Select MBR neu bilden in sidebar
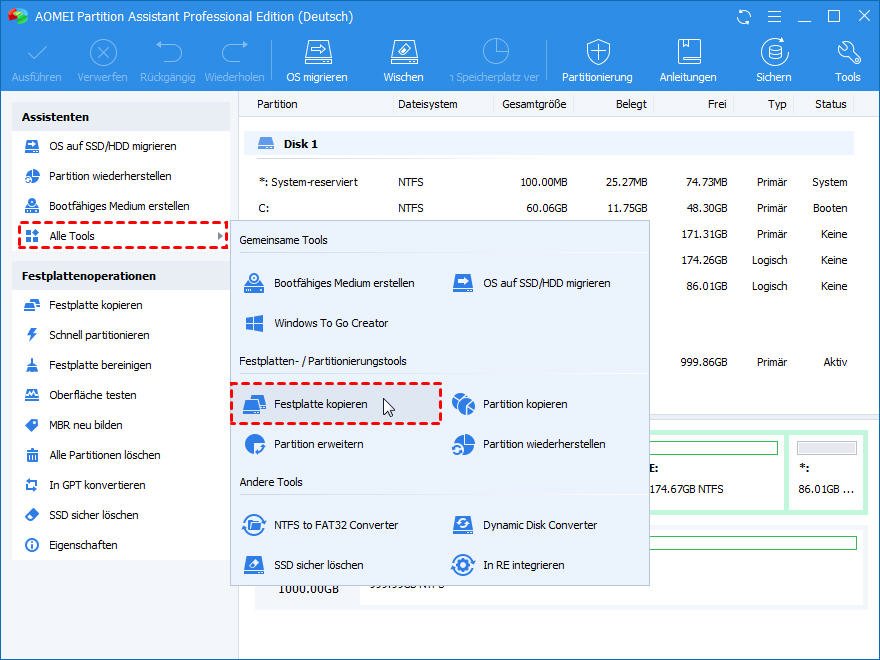This screenshot has width=880, height=660. click(x=121, y=425)
